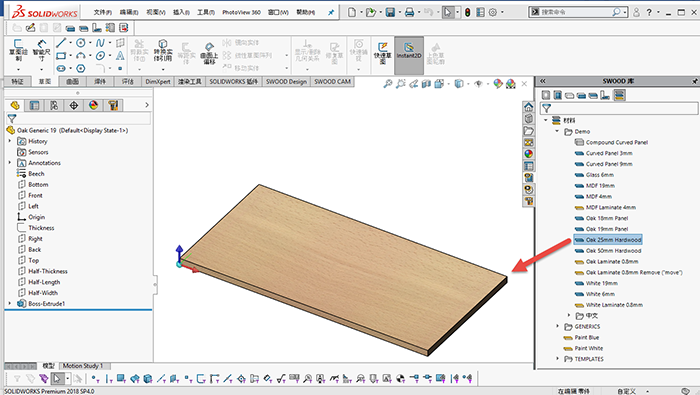Viewport: 700px width, 395px height.
Task: Click the Convert Entities tool
Action: coord(162,50)
